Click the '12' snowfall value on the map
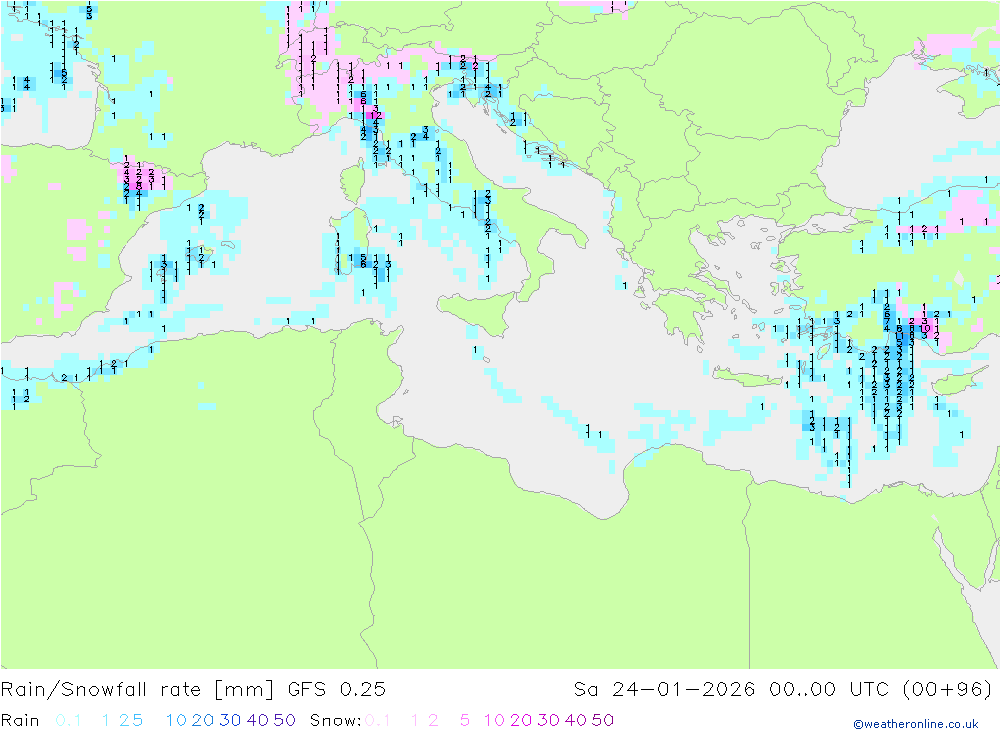The height and width of the screenshot is (733, 1000). [376, 115]
